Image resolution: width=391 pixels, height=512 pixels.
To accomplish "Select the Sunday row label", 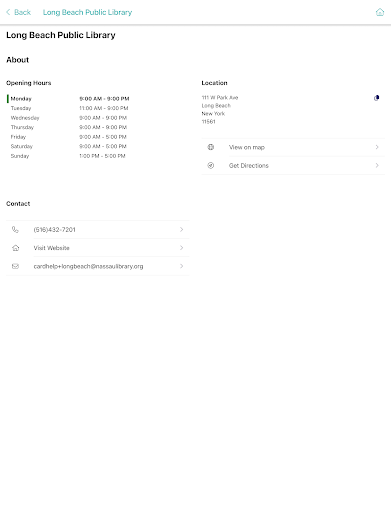I will point(20,156).
